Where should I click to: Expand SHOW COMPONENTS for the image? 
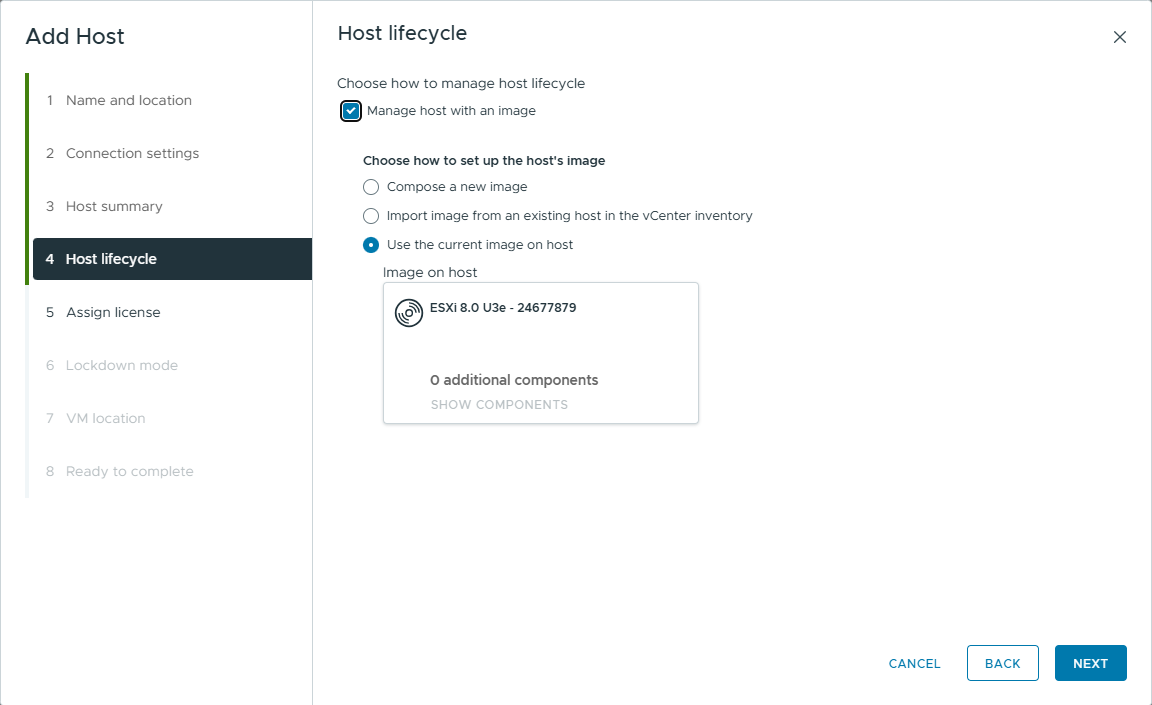pyautogui.click(x=499, y=404)
